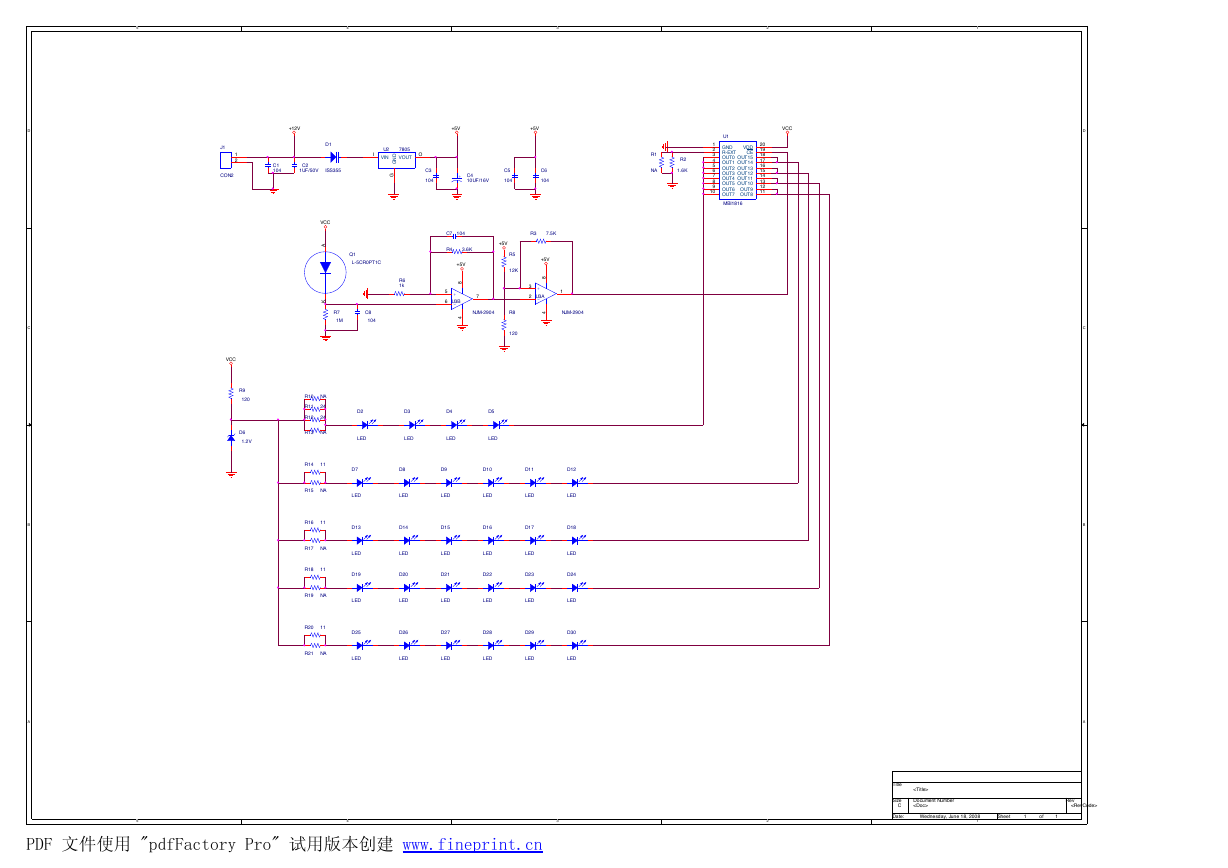Viewport: 1228px width, 868px height.
Task: Select the U3B op-amp triangle
Action: [461, 298]
